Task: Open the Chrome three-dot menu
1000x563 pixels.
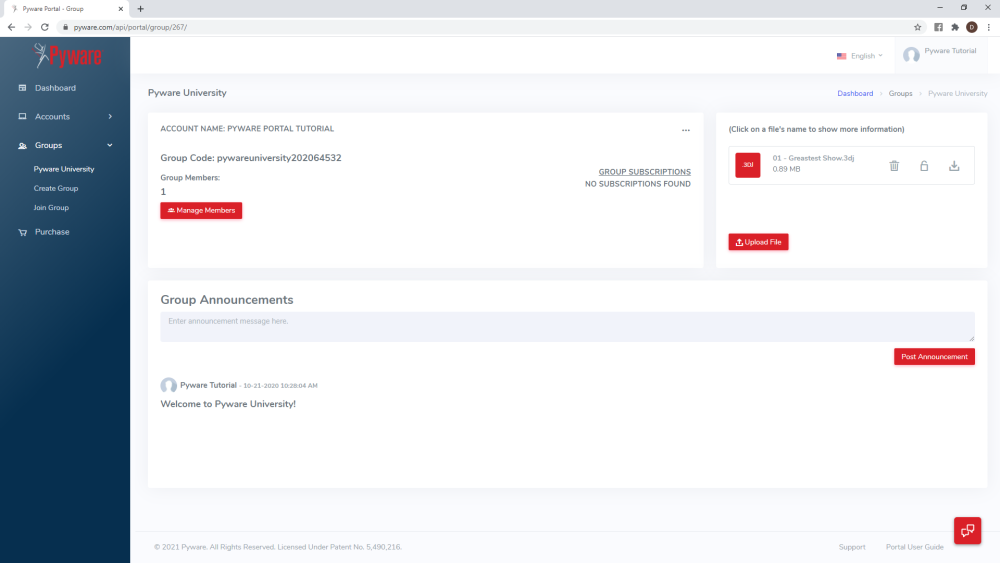Action: point(989,27)
